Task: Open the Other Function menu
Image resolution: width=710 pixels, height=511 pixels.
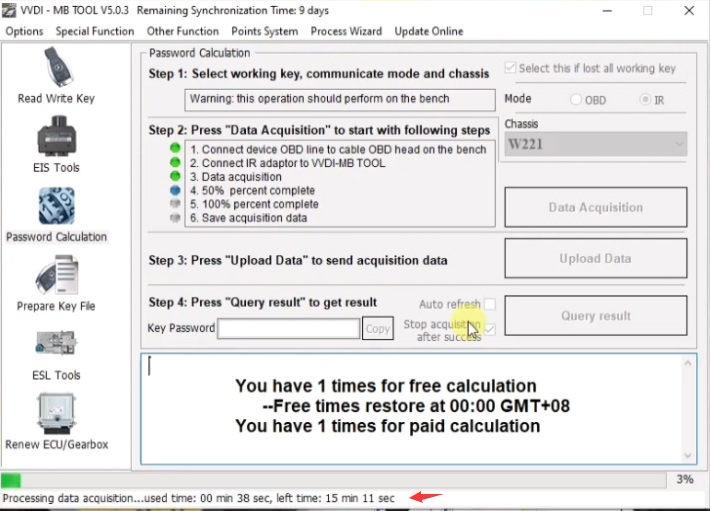Action: [x=182, y=31]
